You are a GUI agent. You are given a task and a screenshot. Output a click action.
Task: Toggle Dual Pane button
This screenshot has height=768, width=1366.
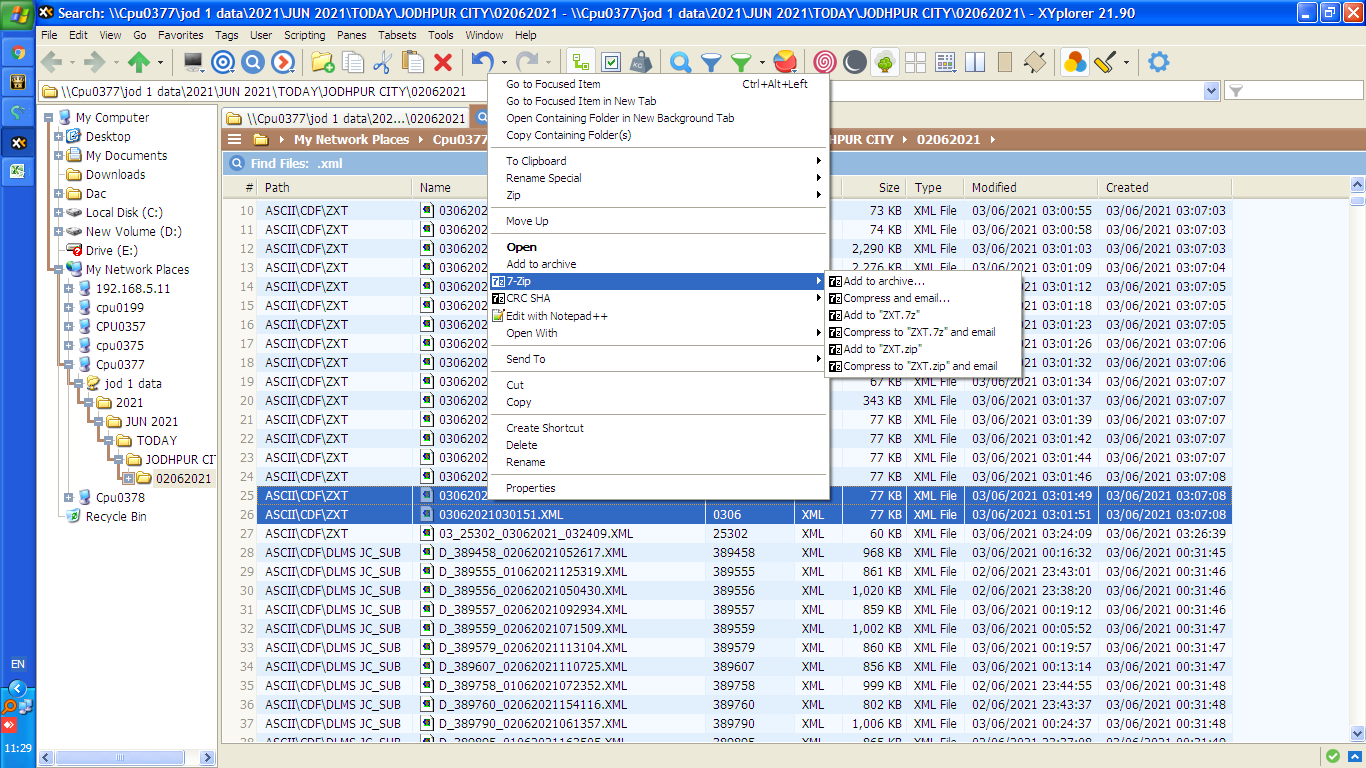click(975, 63)
